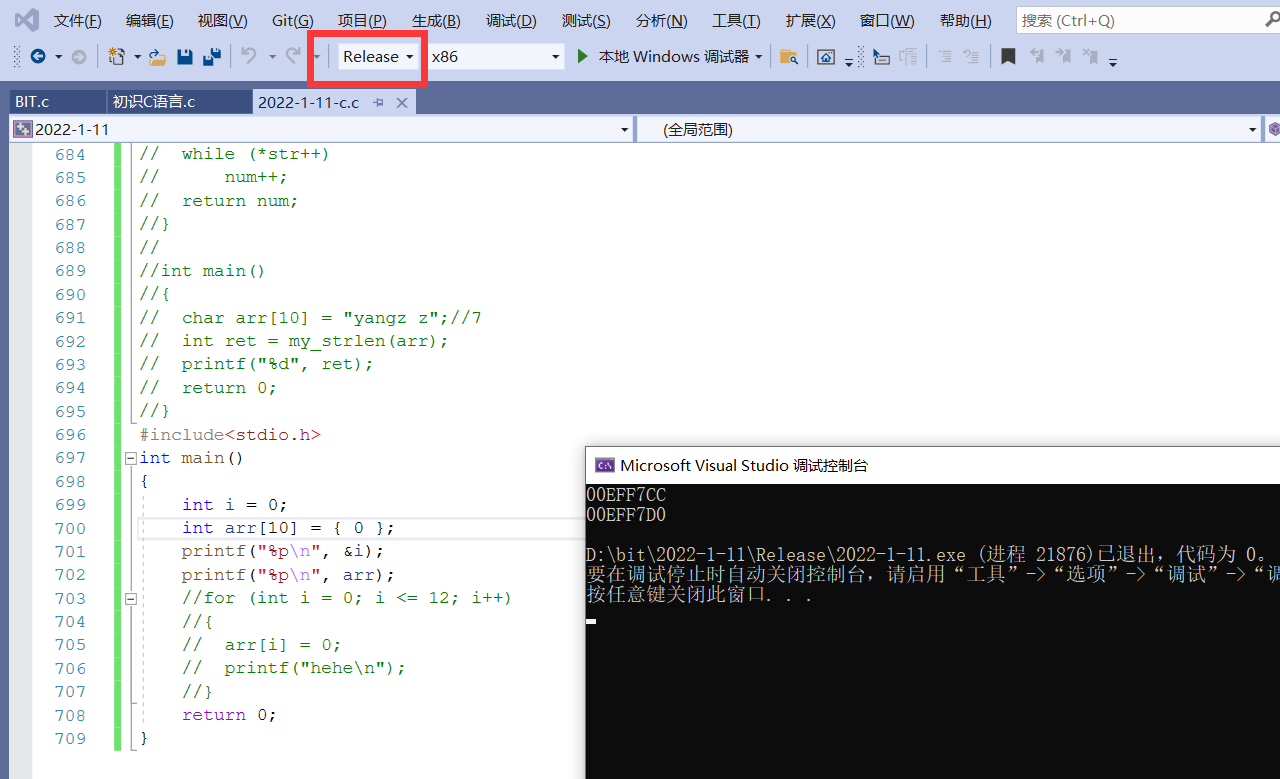Open the bookmark toolbar overflow options
Viewport: 1280px width, 779px height.
point(1113,61)
